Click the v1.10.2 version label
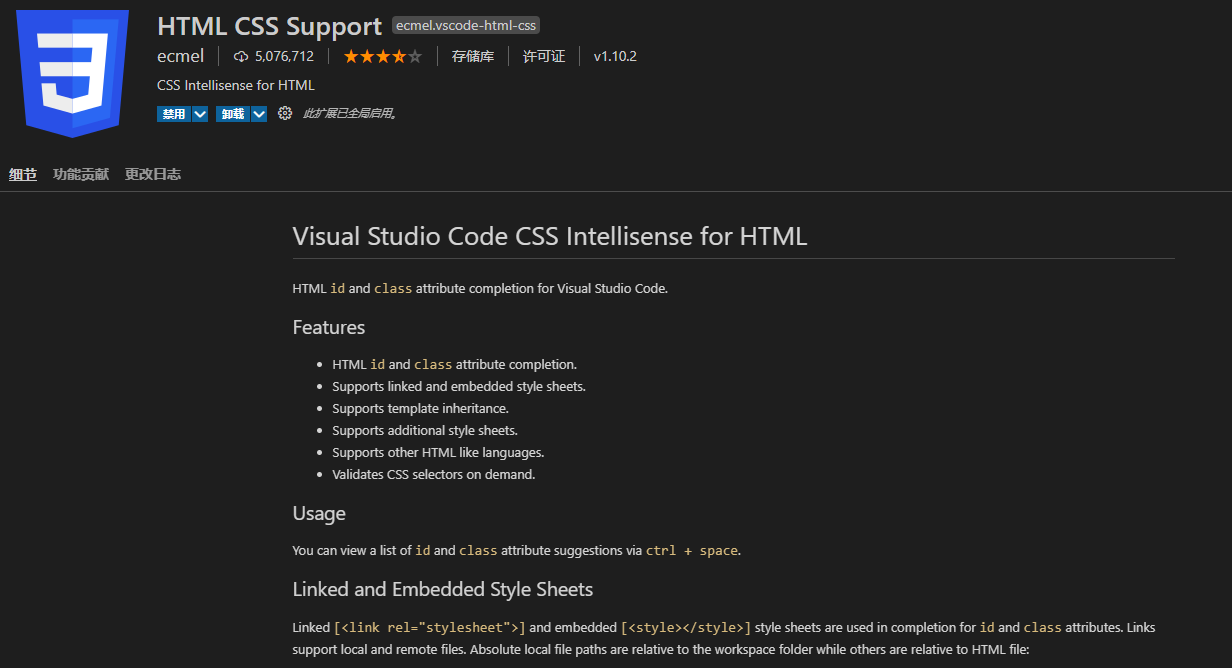This screenshot has width=1232, height=668. pyautogui.click(x=615, y=57)
